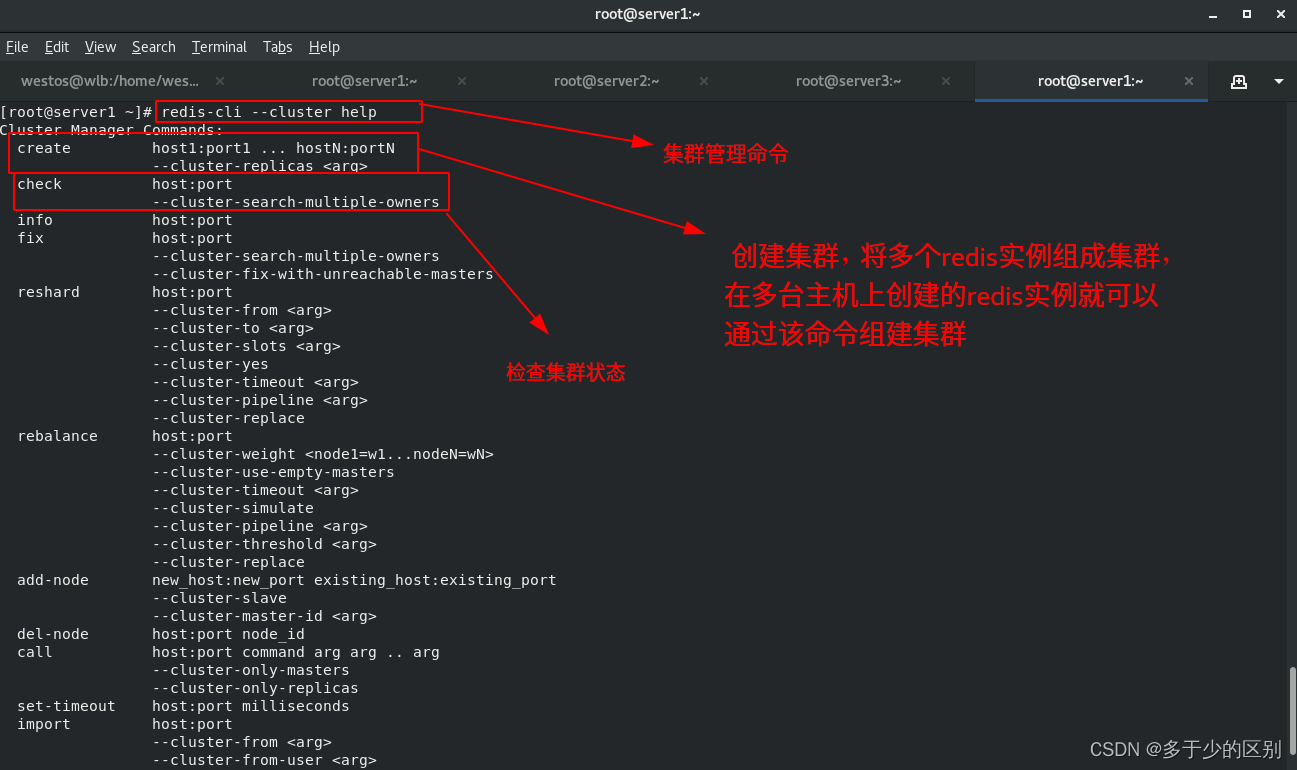
Task: Click the 'call' command name
Action: 35,652
